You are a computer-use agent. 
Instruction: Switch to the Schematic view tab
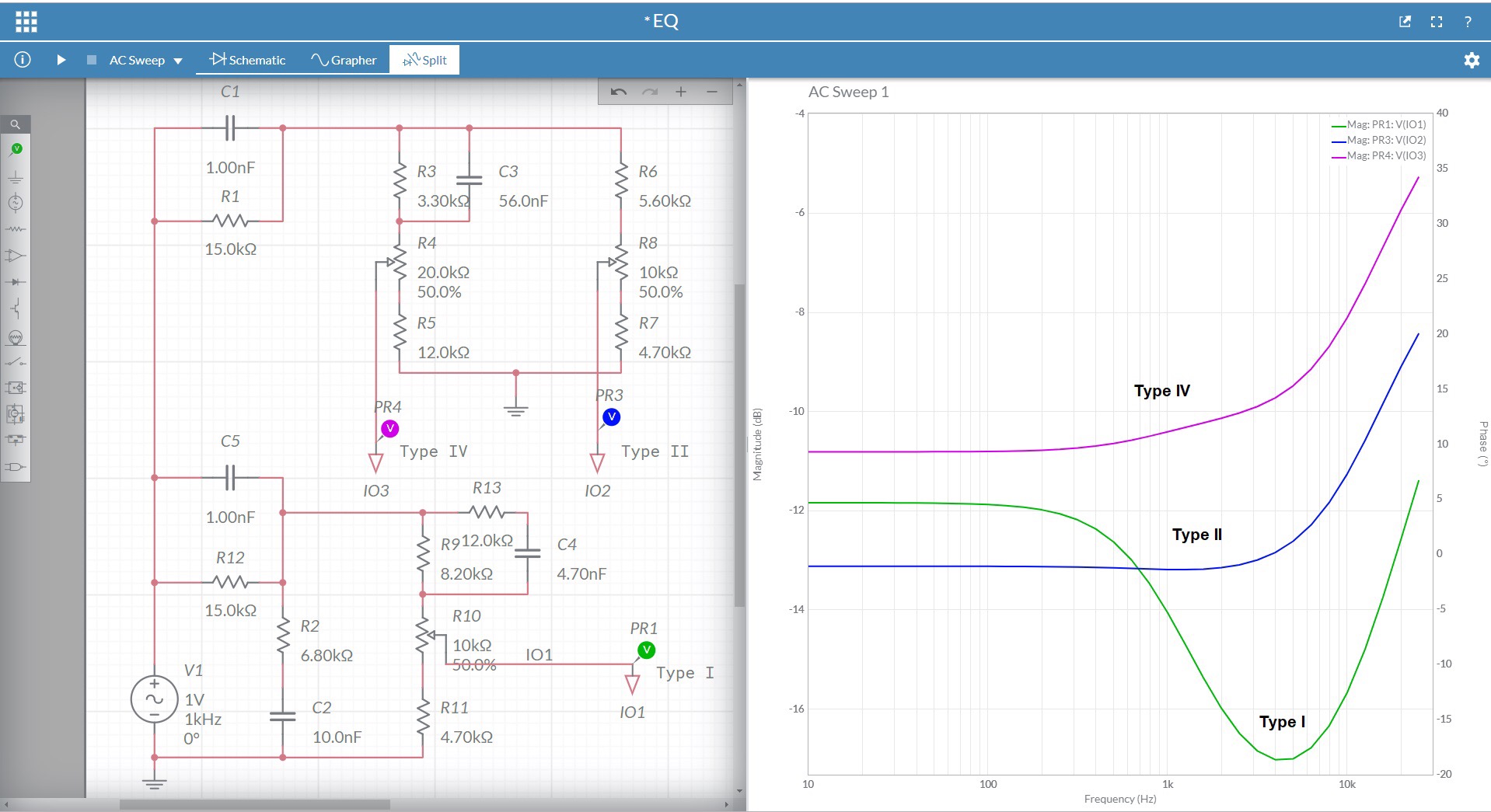pos(248,60)
